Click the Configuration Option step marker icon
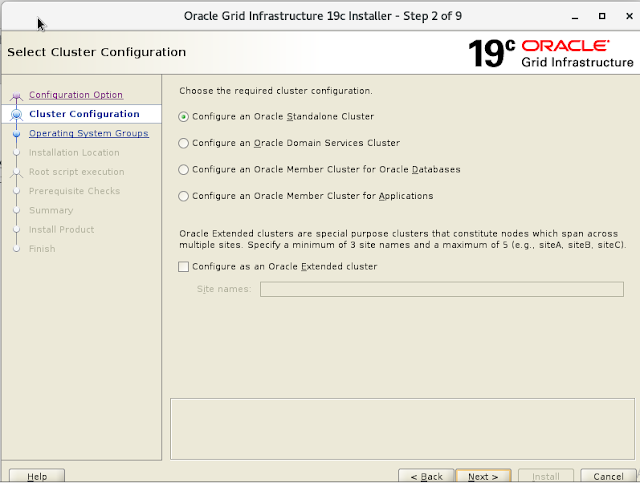The width and height of the screenshot is (640, 483). coord(16,96)
